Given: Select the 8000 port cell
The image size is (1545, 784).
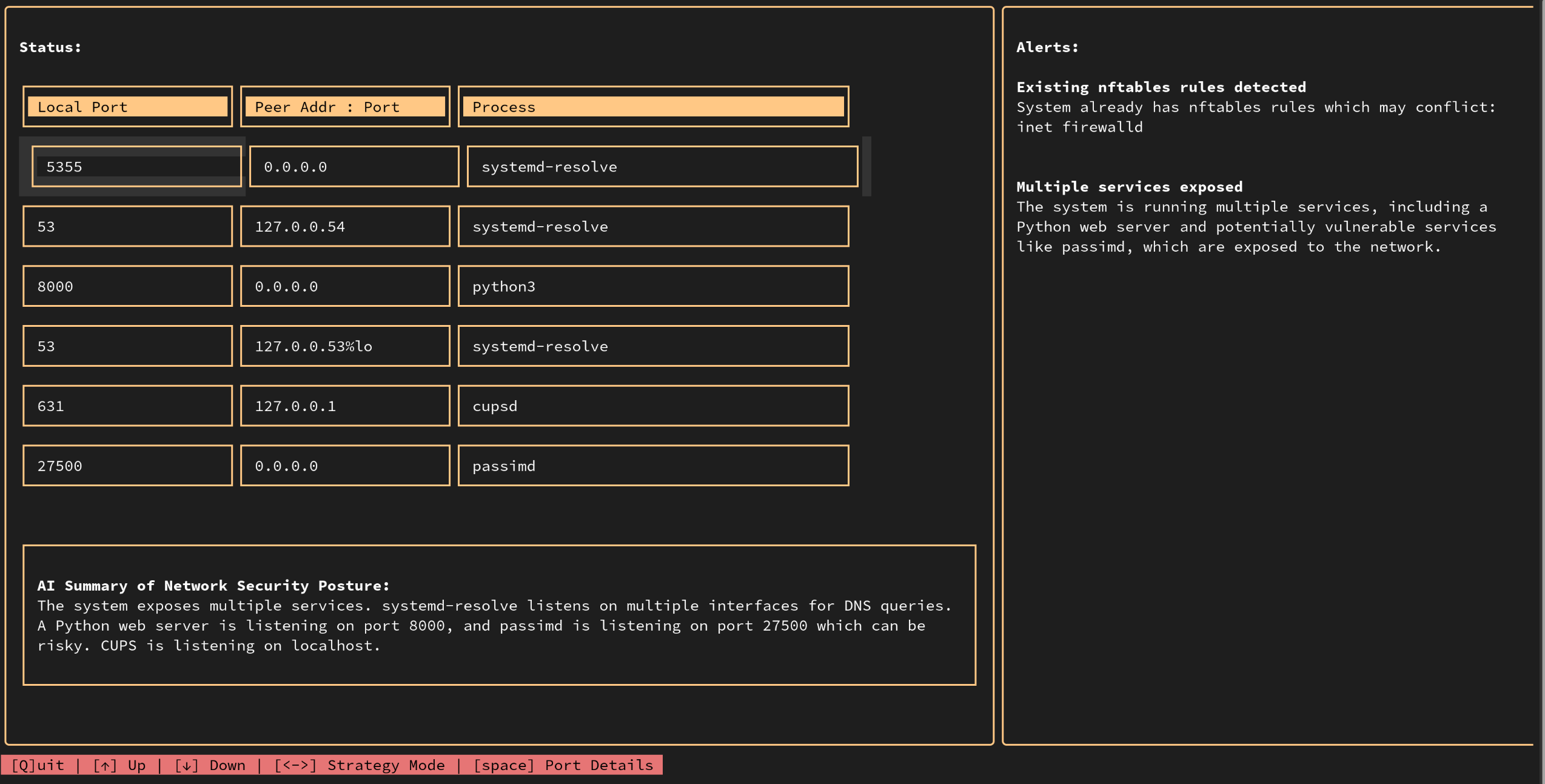Looking at the screenshot, I should (x=127, y=286).
